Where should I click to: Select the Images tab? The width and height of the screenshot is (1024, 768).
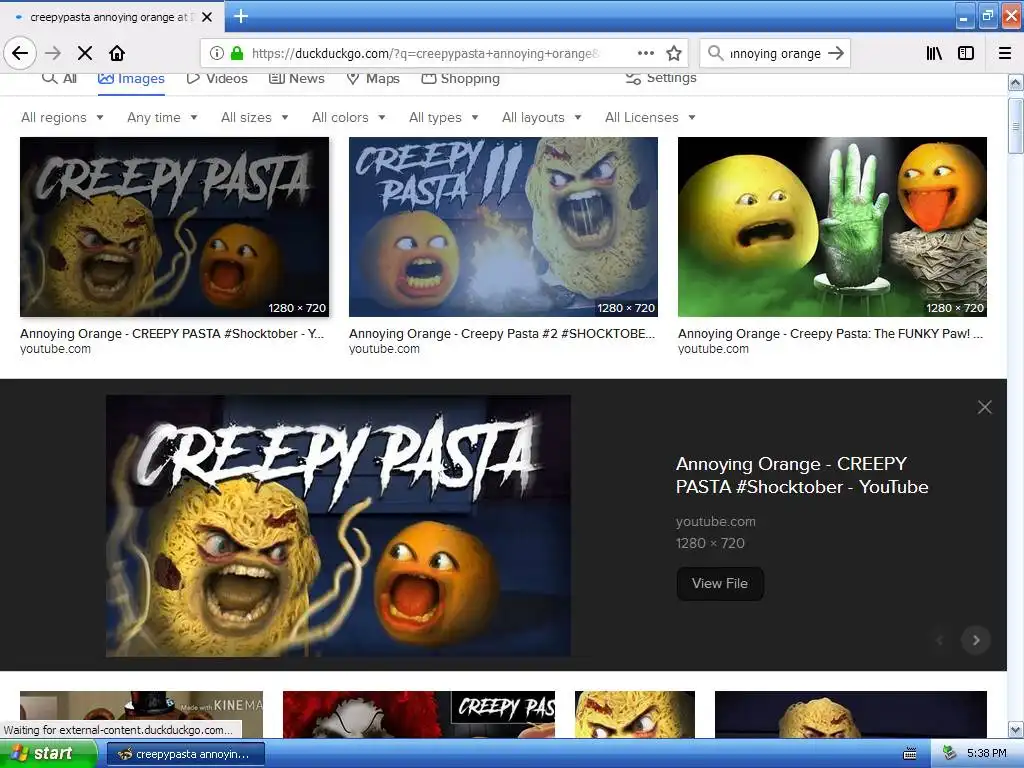coord(131,78)
